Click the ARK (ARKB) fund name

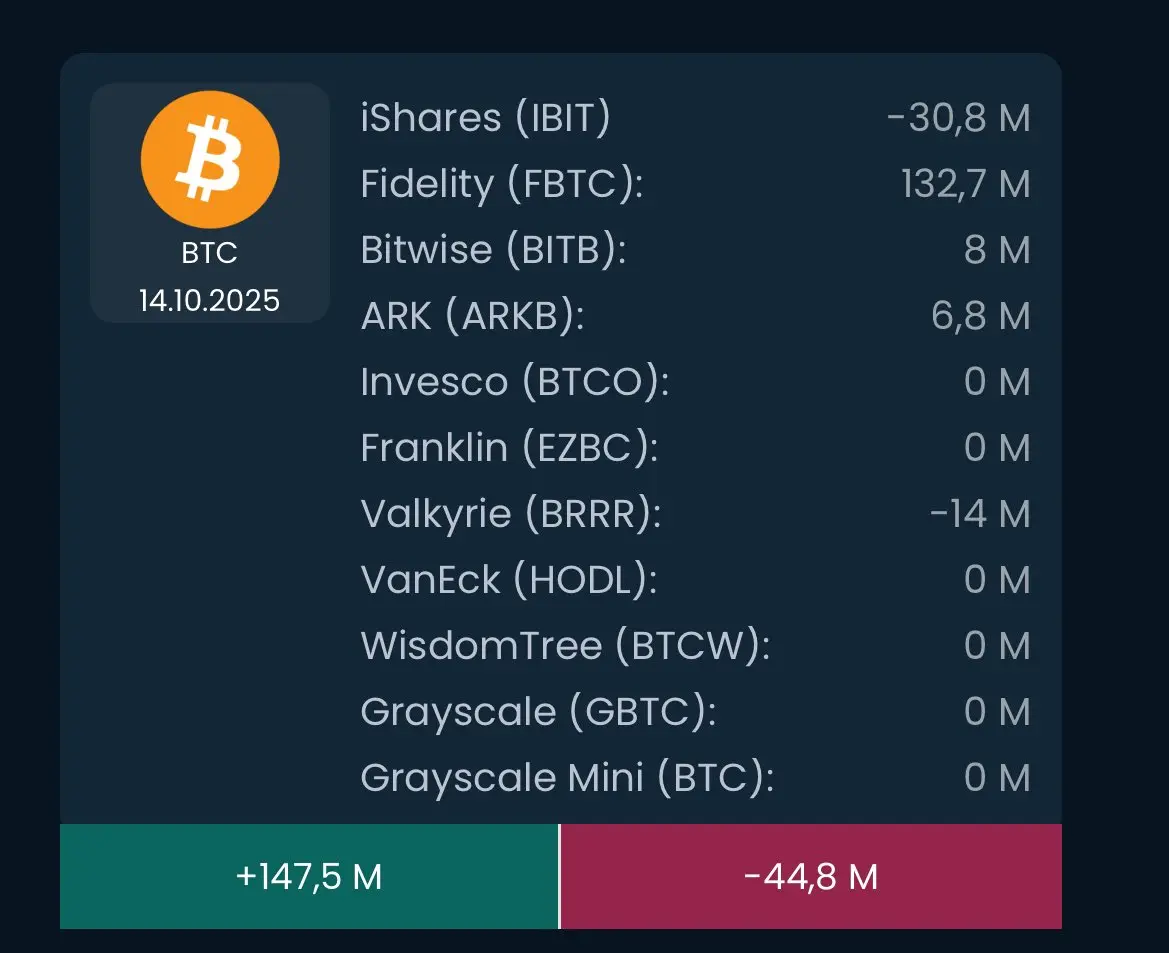point(472,316)
